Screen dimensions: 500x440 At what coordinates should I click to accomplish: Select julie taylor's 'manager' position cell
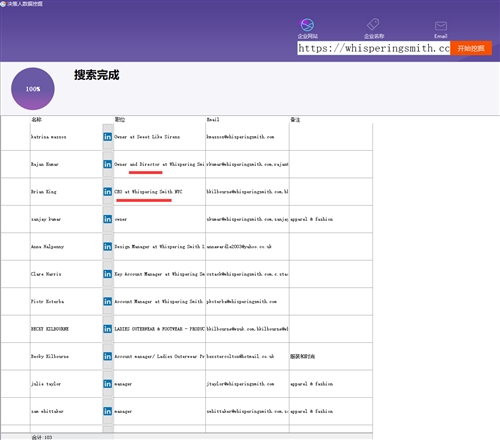(x=159, y=384)
